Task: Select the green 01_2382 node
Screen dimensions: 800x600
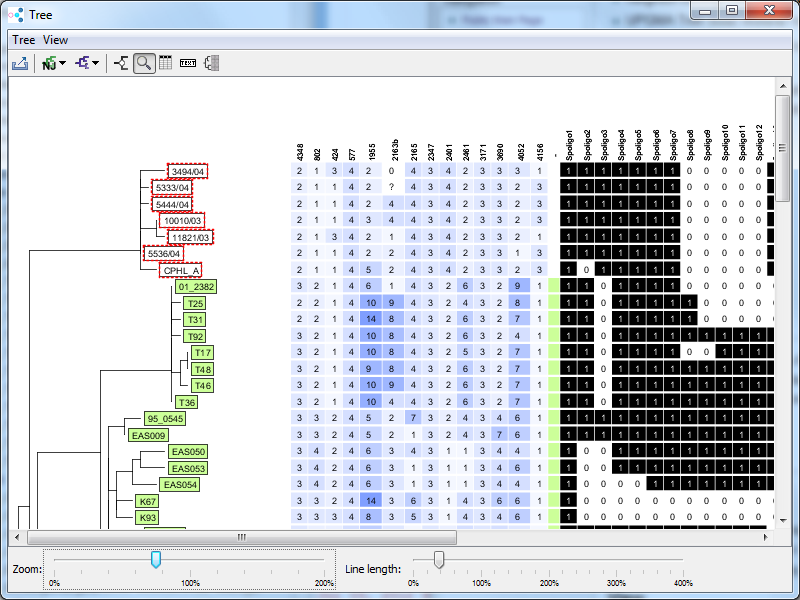Action: (195, 287)
